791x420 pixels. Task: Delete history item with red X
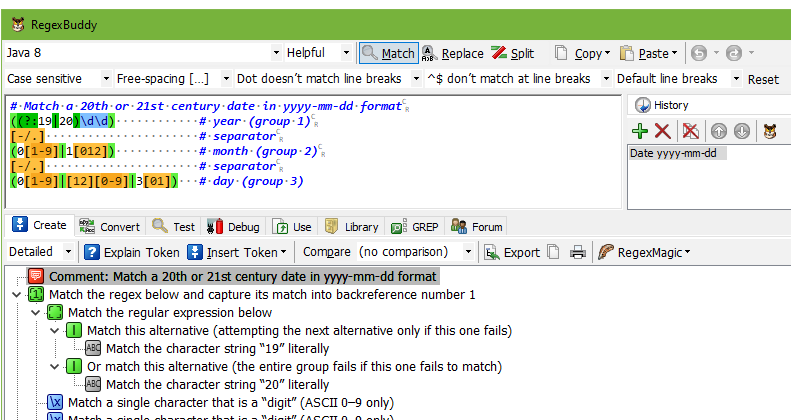click(662, 131)
